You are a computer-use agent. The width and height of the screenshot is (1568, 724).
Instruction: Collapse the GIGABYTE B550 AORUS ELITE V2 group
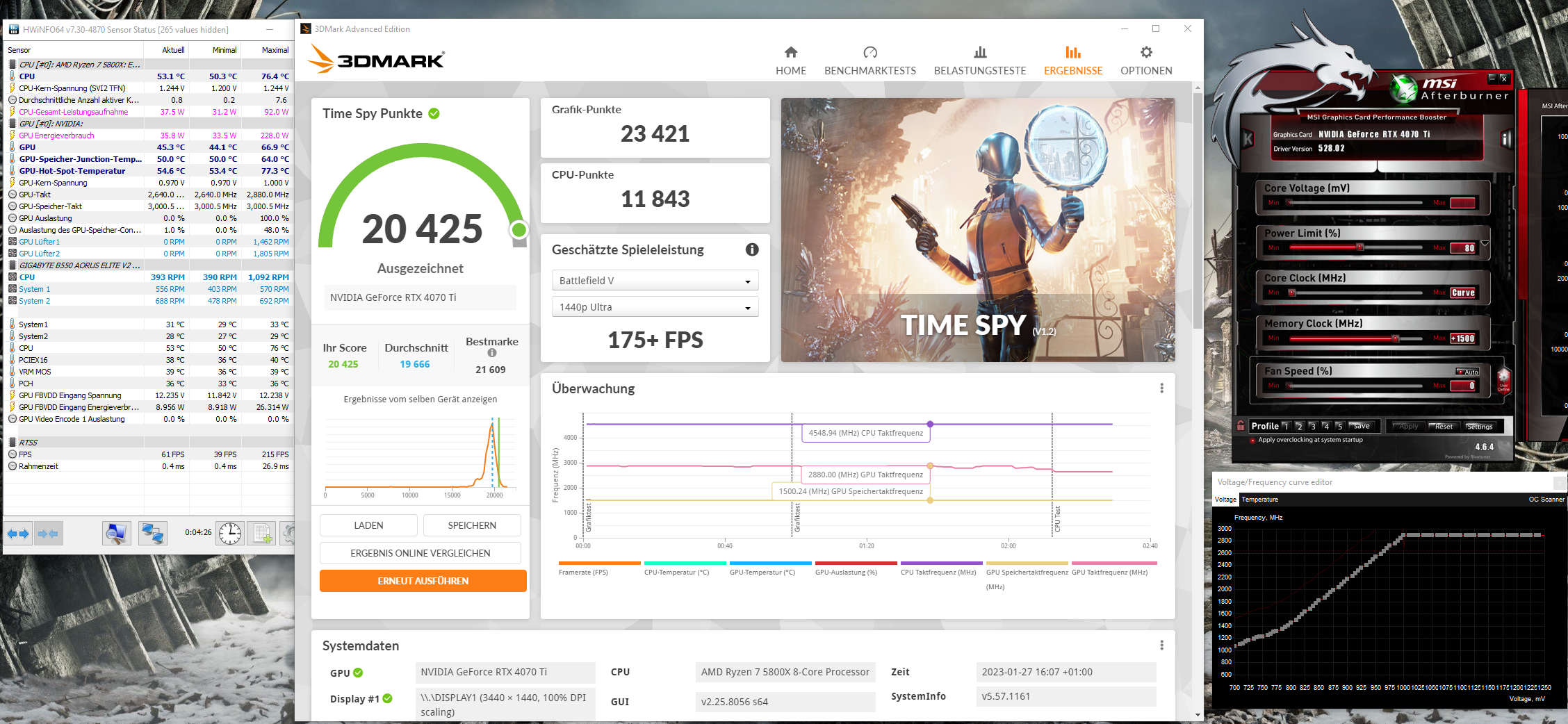[12, 265]
